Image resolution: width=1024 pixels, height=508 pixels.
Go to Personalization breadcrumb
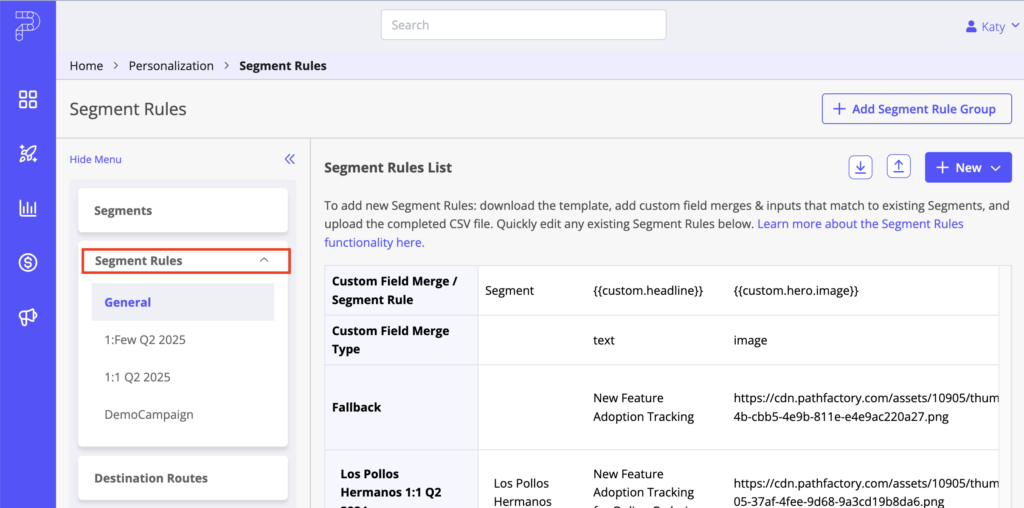pos(171,66)
